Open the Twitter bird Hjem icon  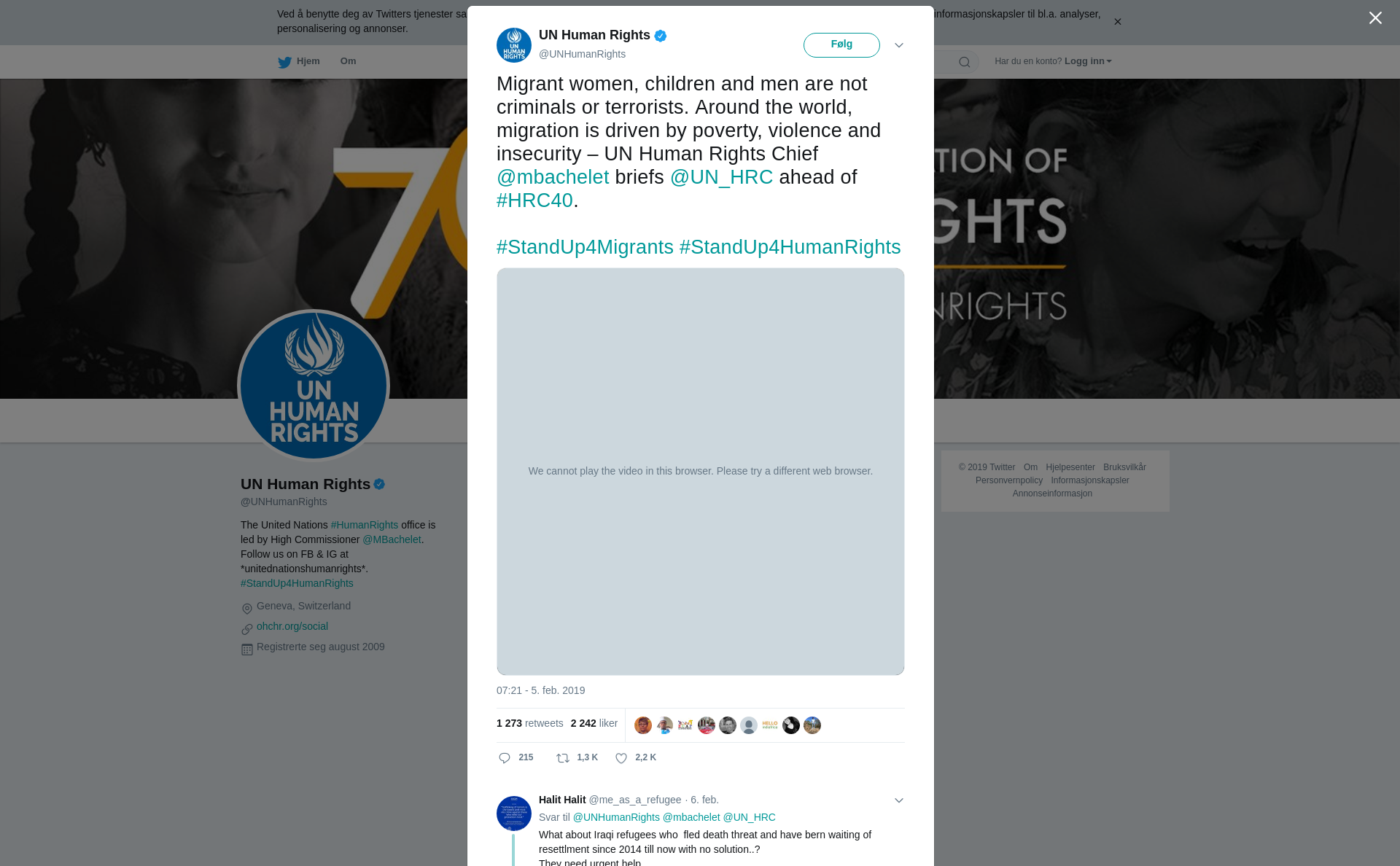(x=284, y=62)
